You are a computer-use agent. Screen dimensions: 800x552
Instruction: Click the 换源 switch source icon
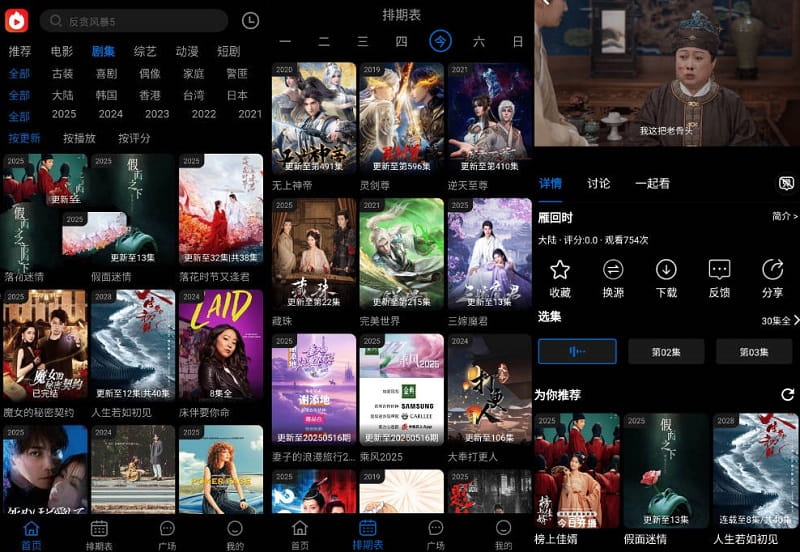[x=613, y=269]
